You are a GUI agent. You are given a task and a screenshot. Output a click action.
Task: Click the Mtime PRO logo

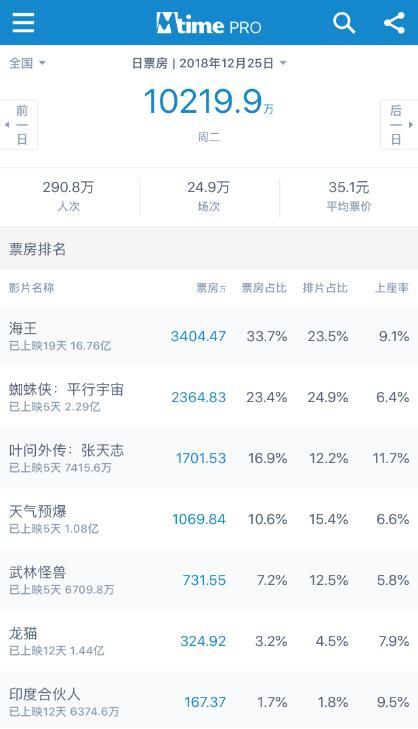coord(208,23)
